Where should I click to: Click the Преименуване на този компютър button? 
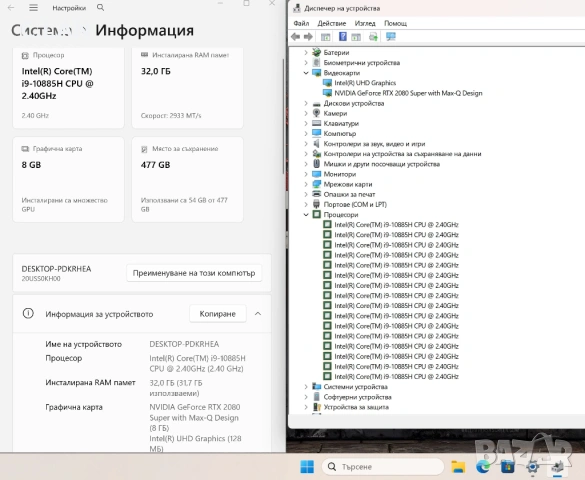[194, 273]
